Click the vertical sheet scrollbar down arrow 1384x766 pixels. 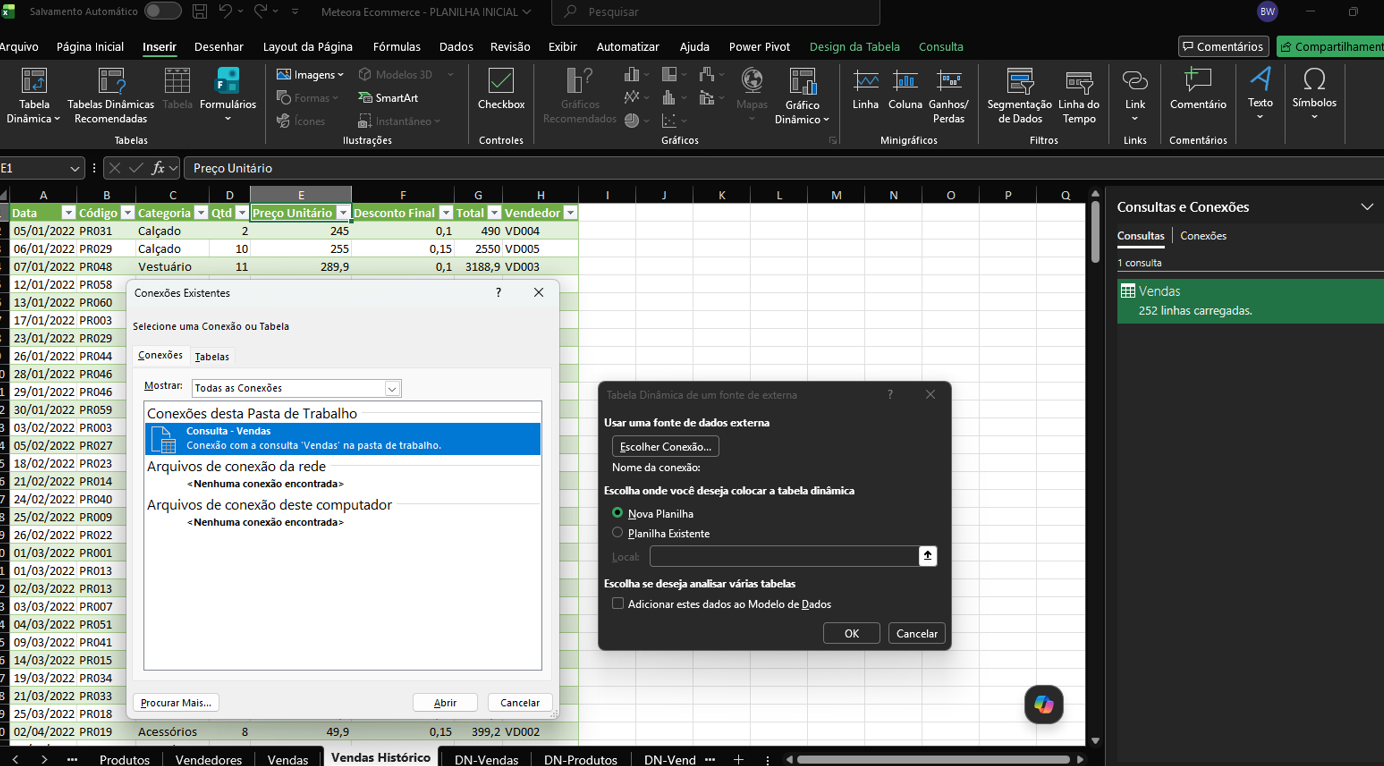1095,741
